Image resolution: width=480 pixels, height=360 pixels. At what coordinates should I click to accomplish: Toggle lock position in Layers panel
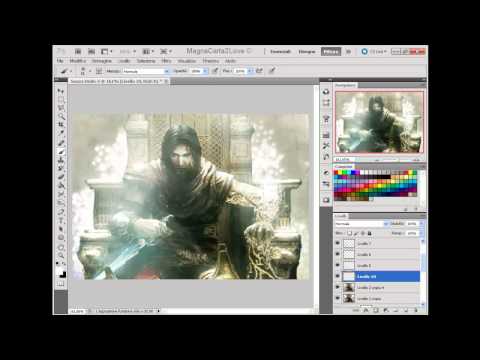(363, 233)
